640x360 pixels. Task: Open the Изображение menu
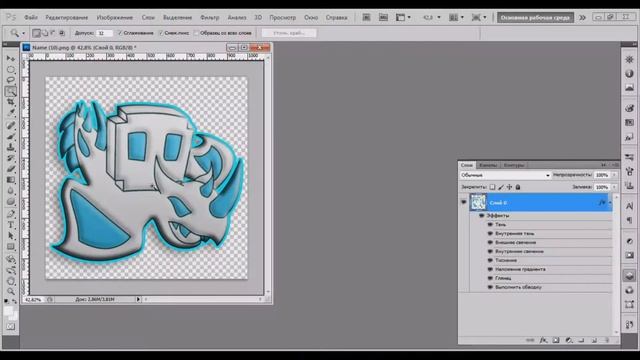point(115,18)
